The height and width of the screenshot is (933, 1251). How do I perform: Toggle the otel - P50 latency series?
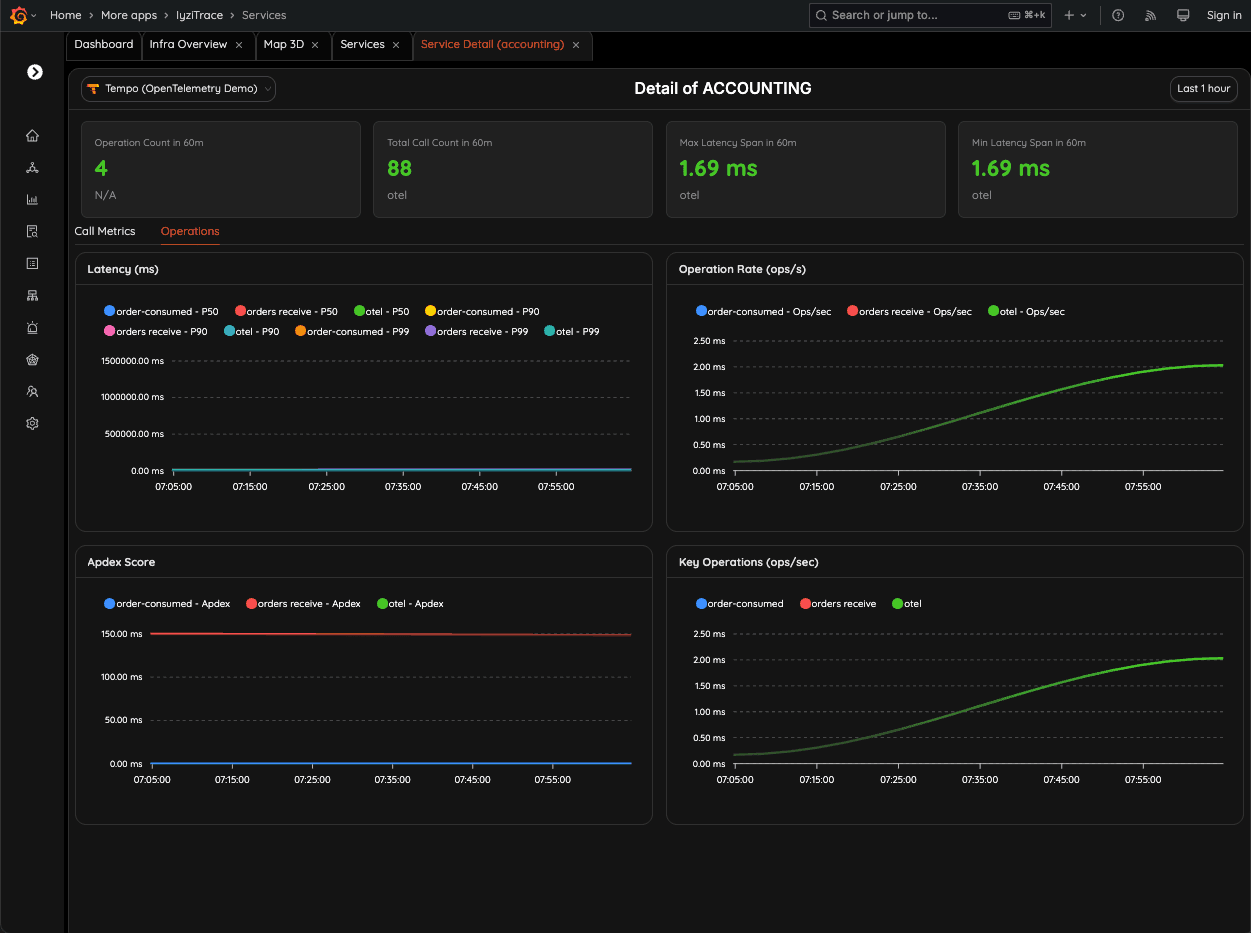pyautogui.click(x=381, y=310)
